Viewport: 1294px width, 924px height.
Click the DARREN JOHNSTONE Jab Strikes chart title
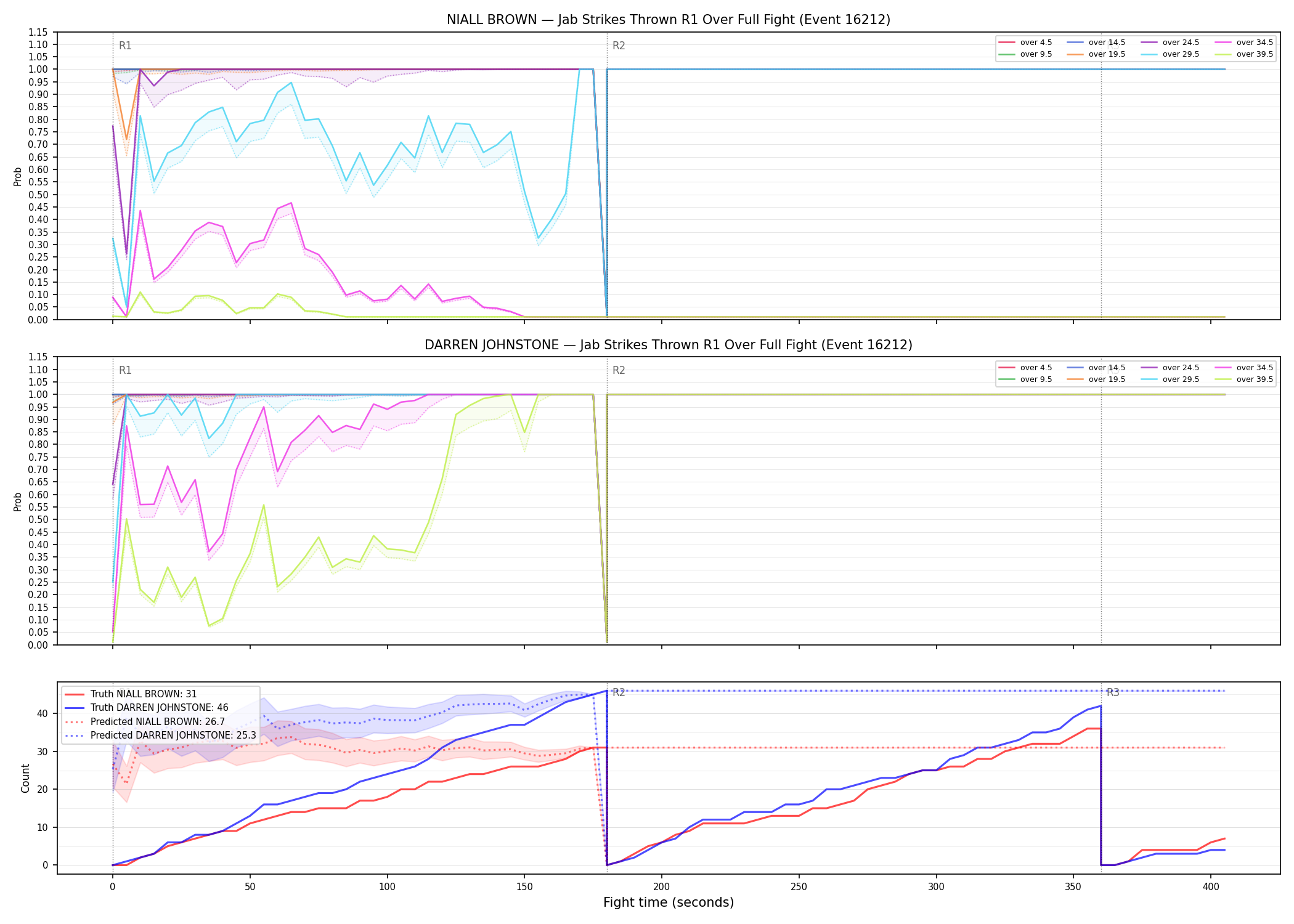(669, 345)
